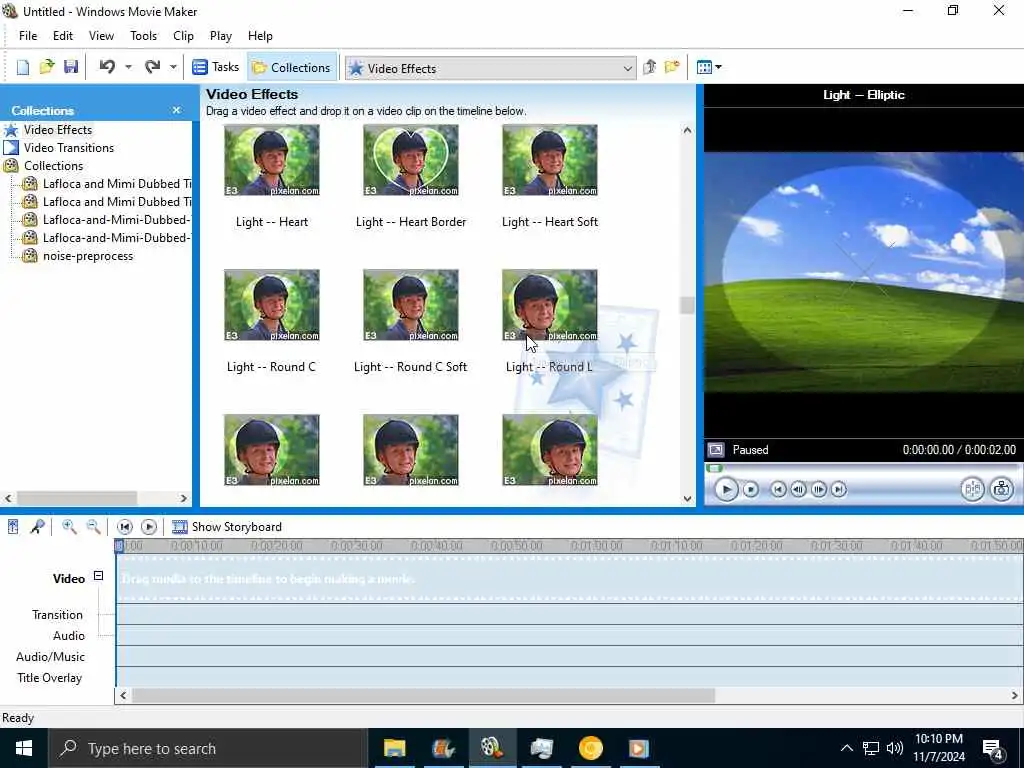Open the Views dropdown button

point(709,67)
